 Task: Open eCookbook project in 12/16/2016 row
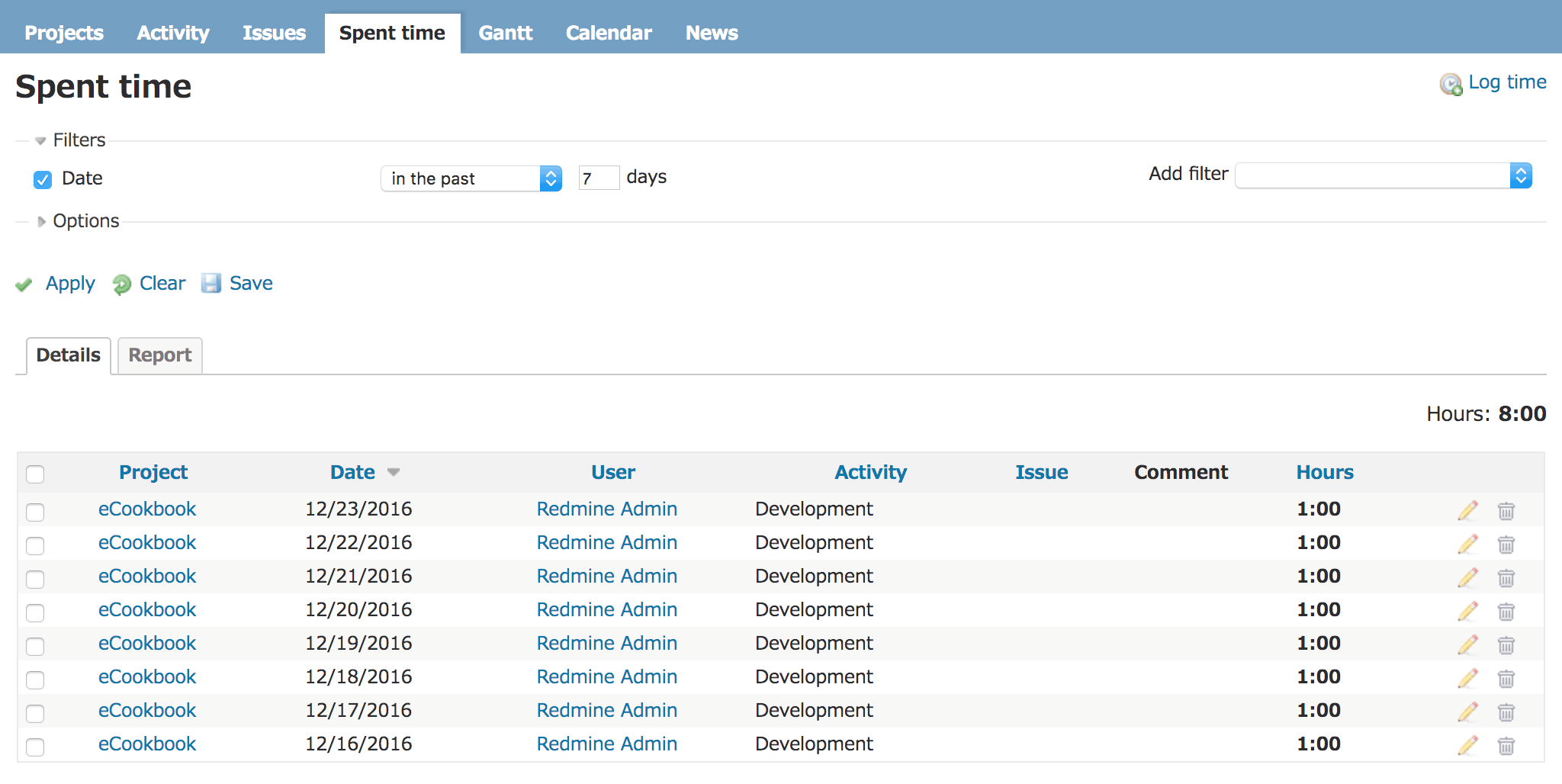[x=147, y=744]
